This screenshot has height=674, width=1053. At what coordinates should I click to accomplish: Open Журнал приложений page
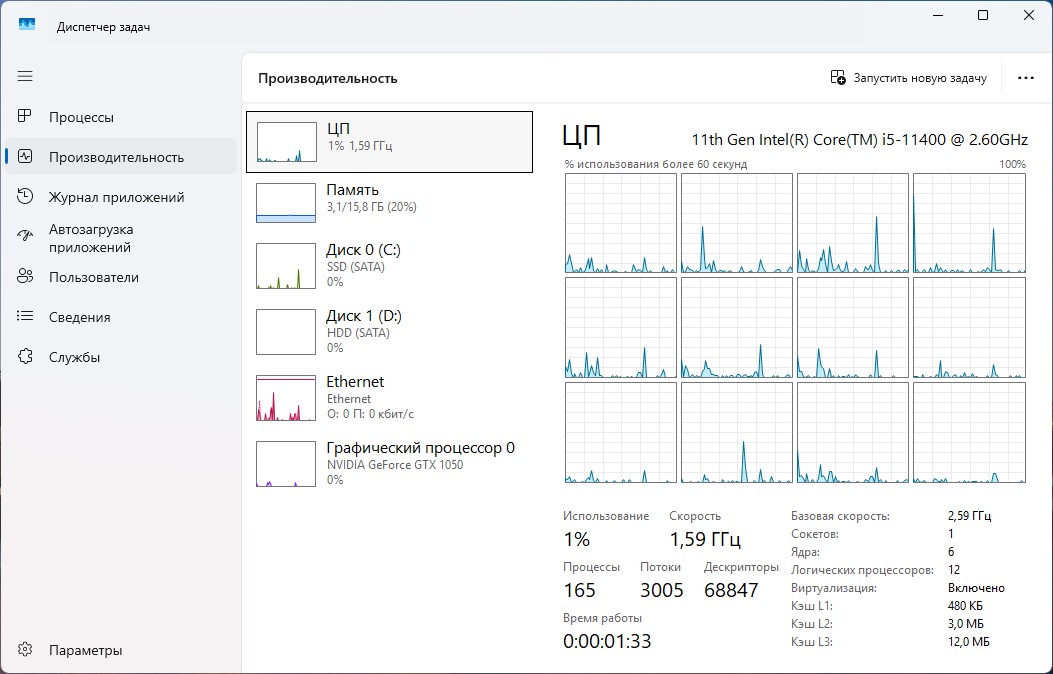click(121, 197)
